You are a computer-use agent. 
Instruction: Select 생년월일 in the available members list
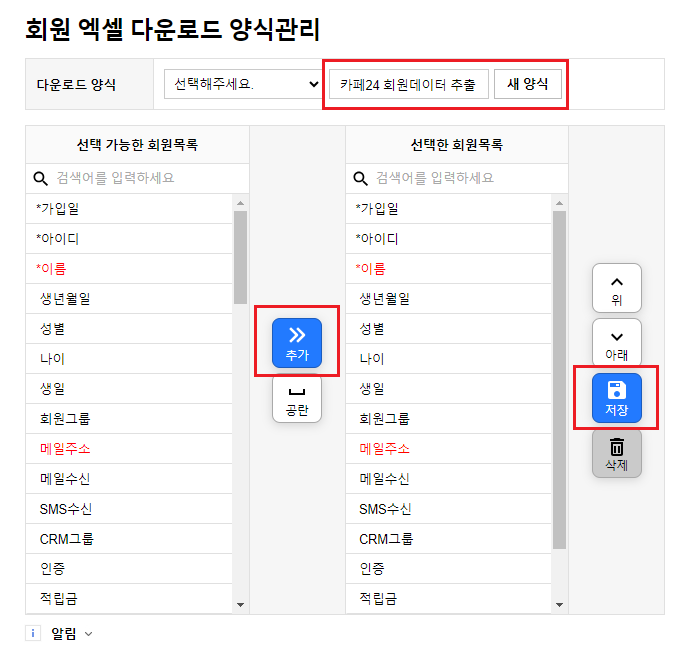click(x=129, y=299)
